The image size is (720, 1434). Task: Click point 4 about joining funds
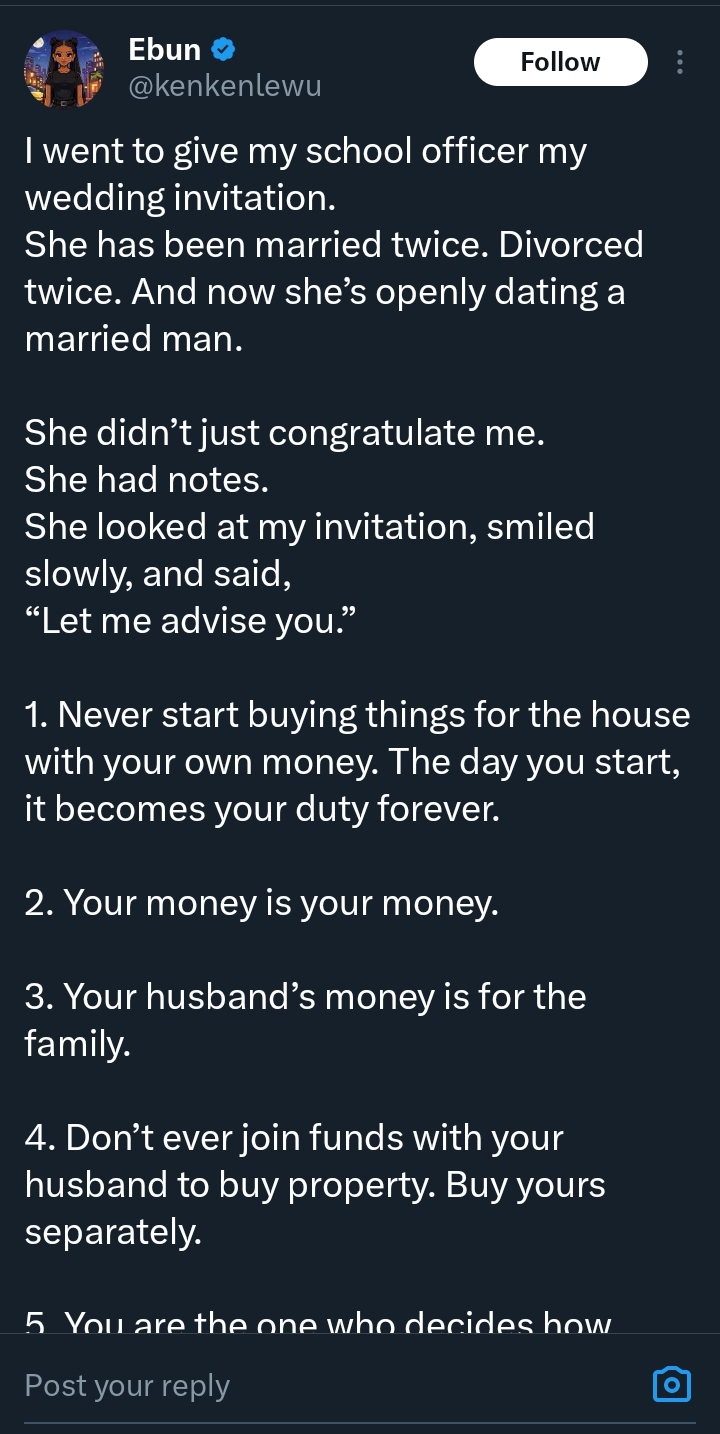point(294,1138)
